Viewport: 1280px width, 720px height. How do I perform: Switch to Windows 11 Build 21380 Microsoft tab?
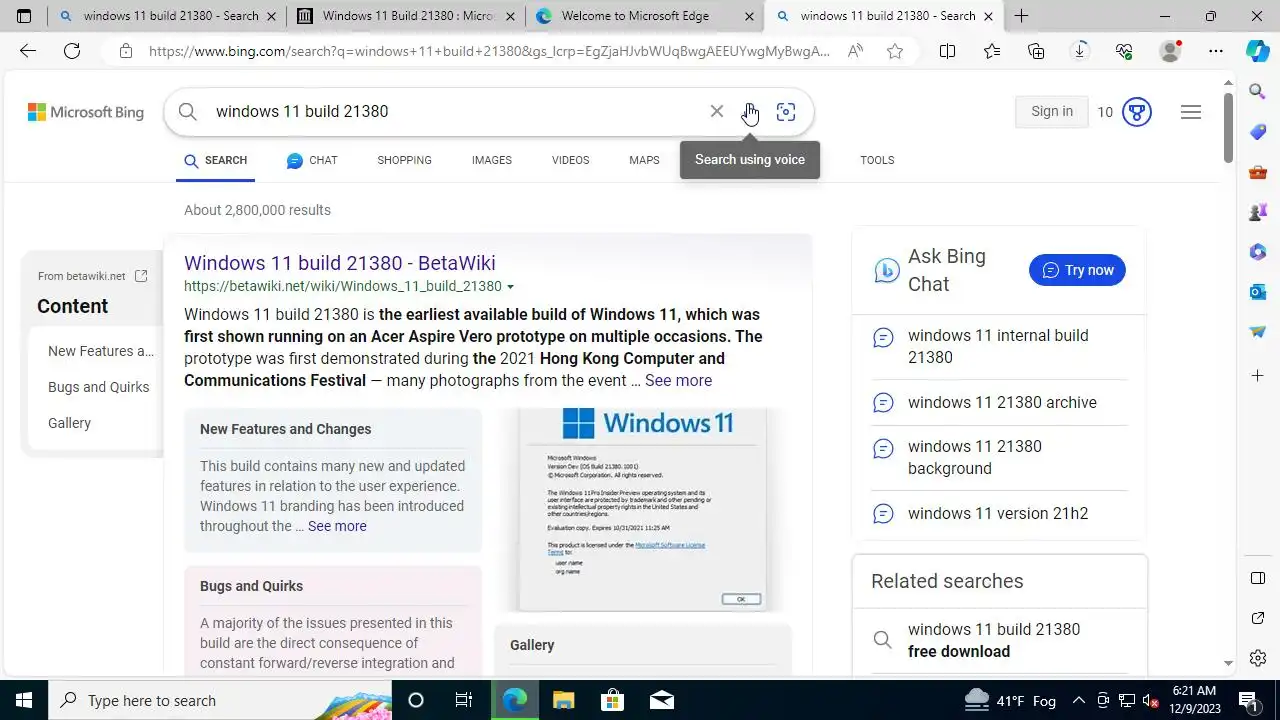(x=406, y=16)
